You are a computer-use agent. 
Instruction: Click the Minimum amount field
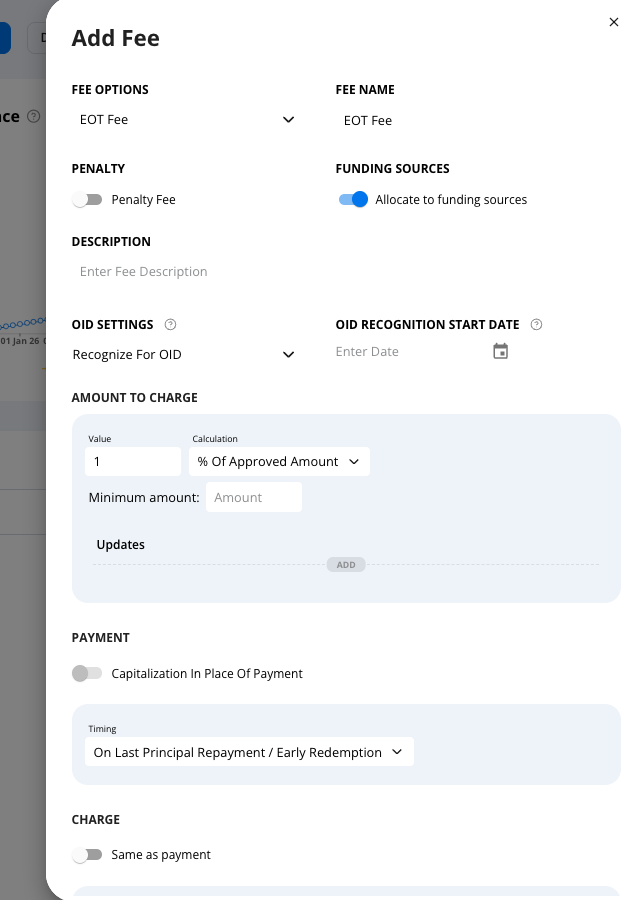point(253,496)
